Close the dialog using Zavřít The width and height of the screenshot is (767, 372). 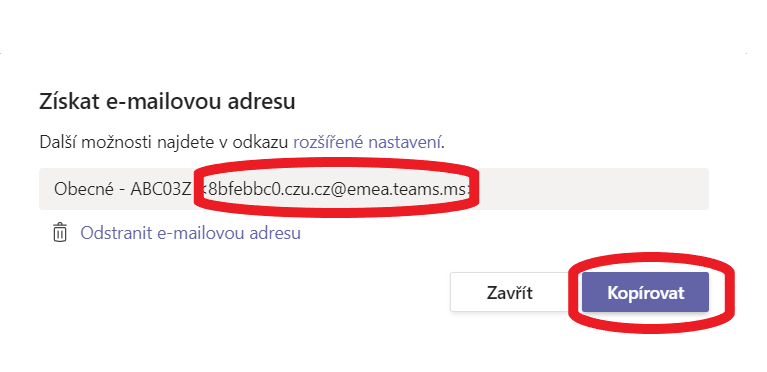click(510, 292)
